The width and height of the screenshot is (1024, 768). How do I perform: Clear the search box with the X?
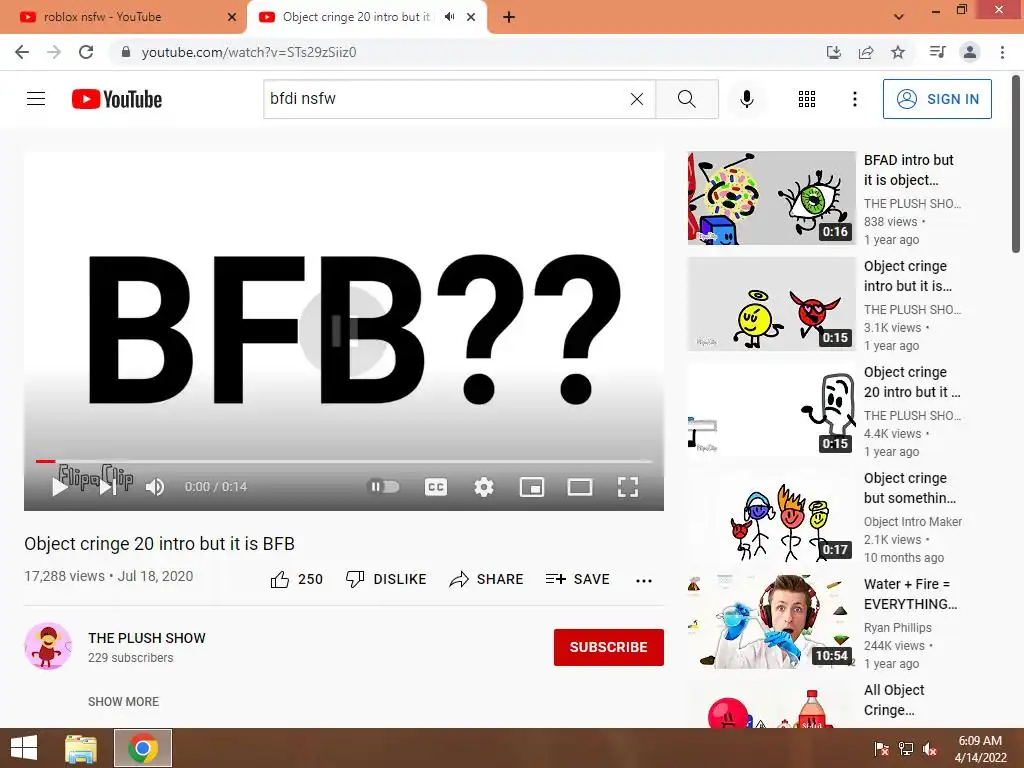pyautogui.click(x=637, y=99)
